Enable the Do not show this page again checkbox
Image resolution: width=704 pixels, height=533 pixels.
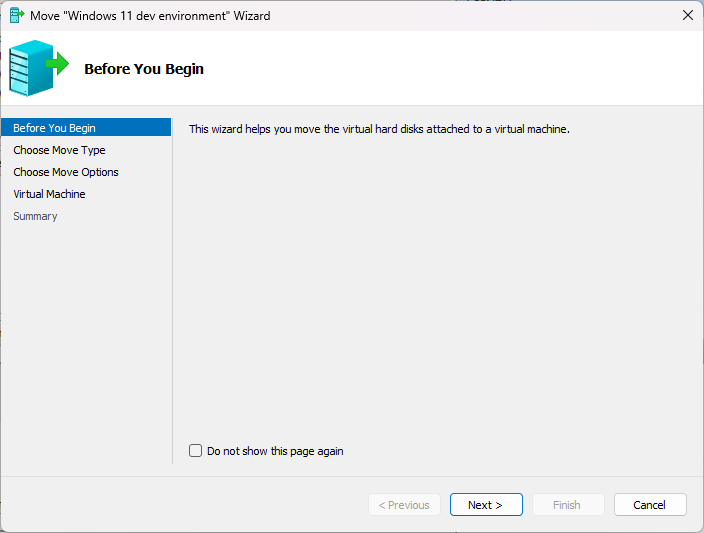click(x=196, y=451)
